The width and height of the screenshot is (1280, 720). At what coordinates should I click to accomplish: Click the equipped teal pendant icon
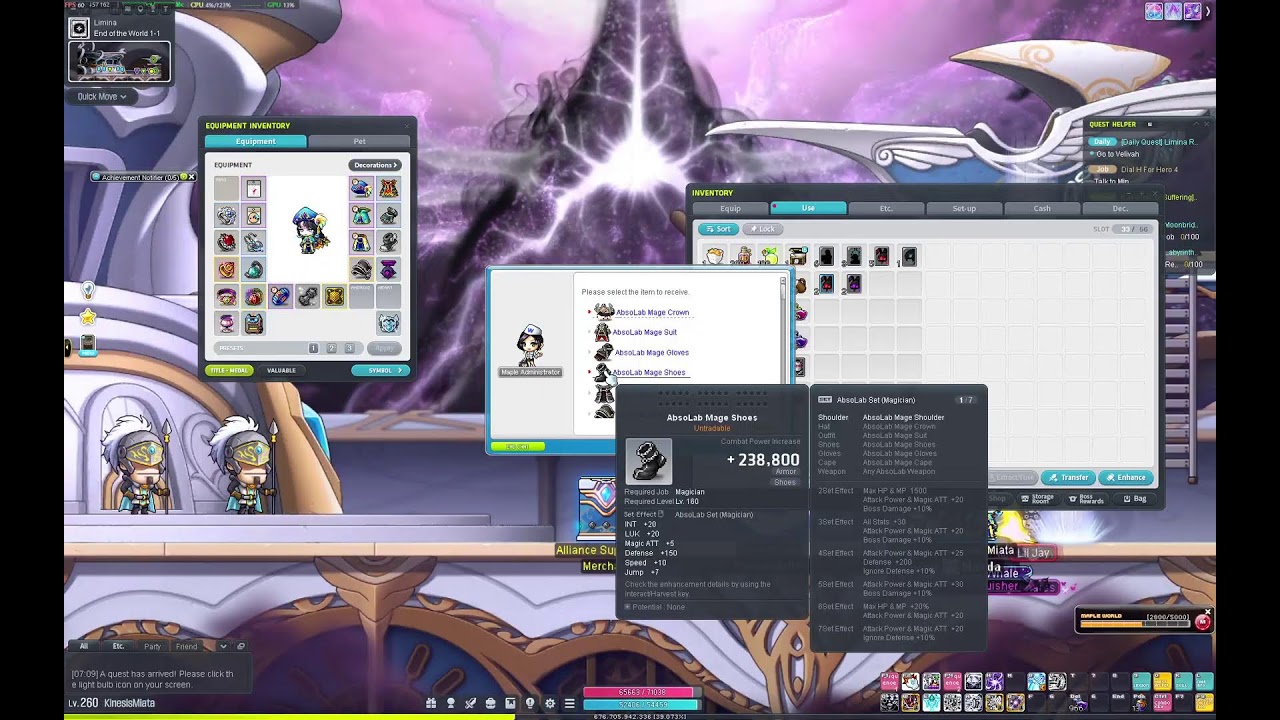[x=254, y=269]
